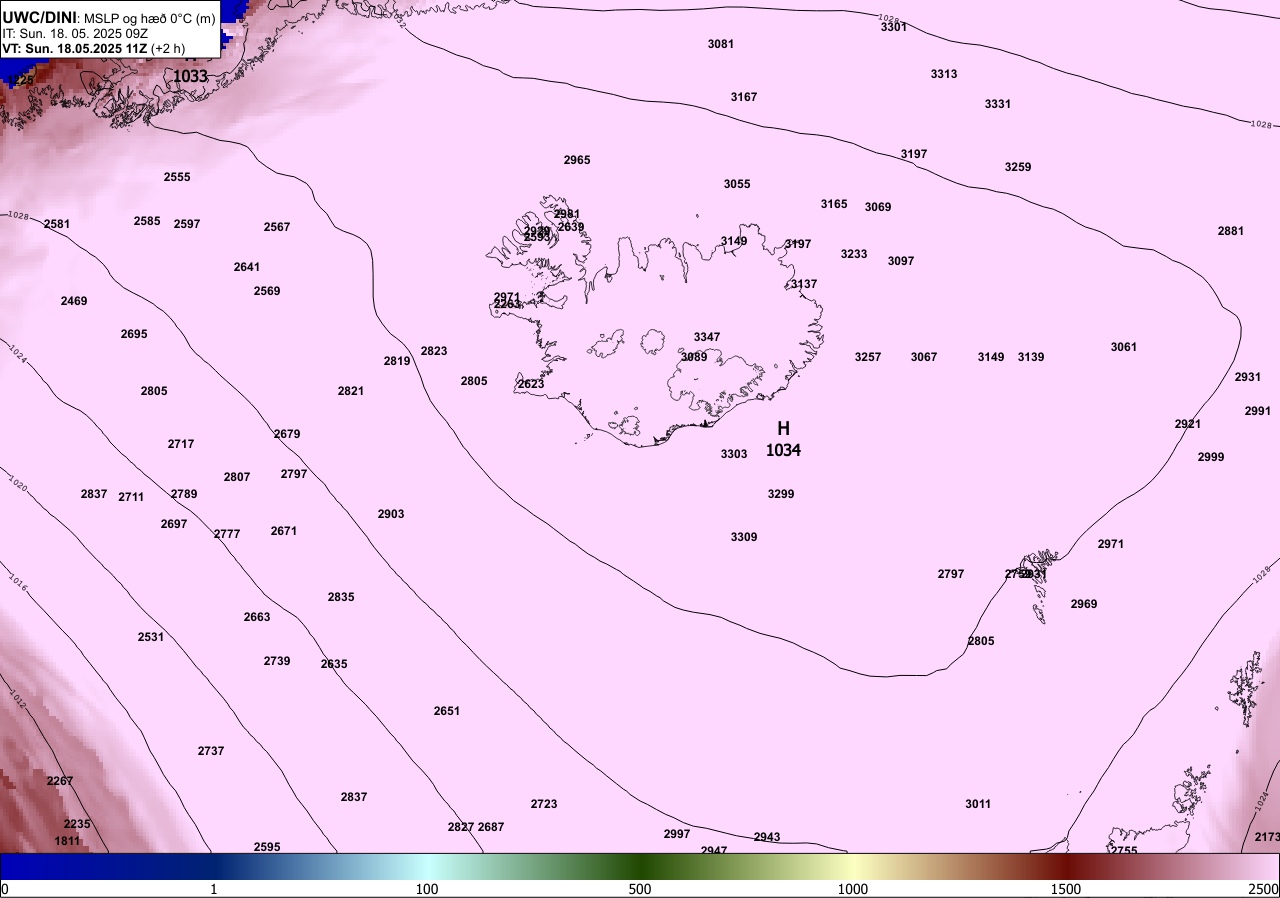Click the 2943 height value
Viewport: 1280px width, 898px height.
click(767, 837)
